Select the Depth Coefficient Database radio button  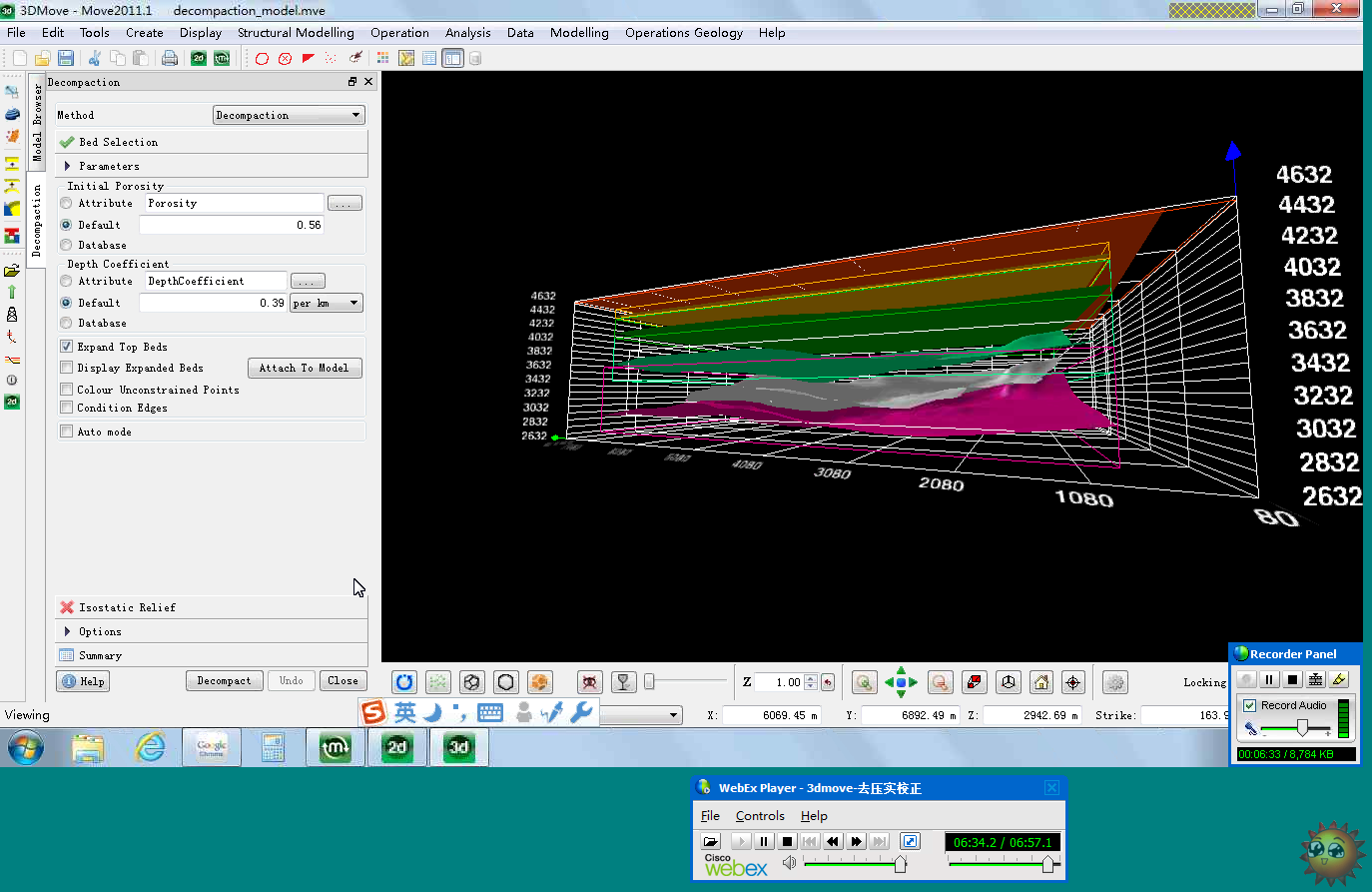[66, 323]
